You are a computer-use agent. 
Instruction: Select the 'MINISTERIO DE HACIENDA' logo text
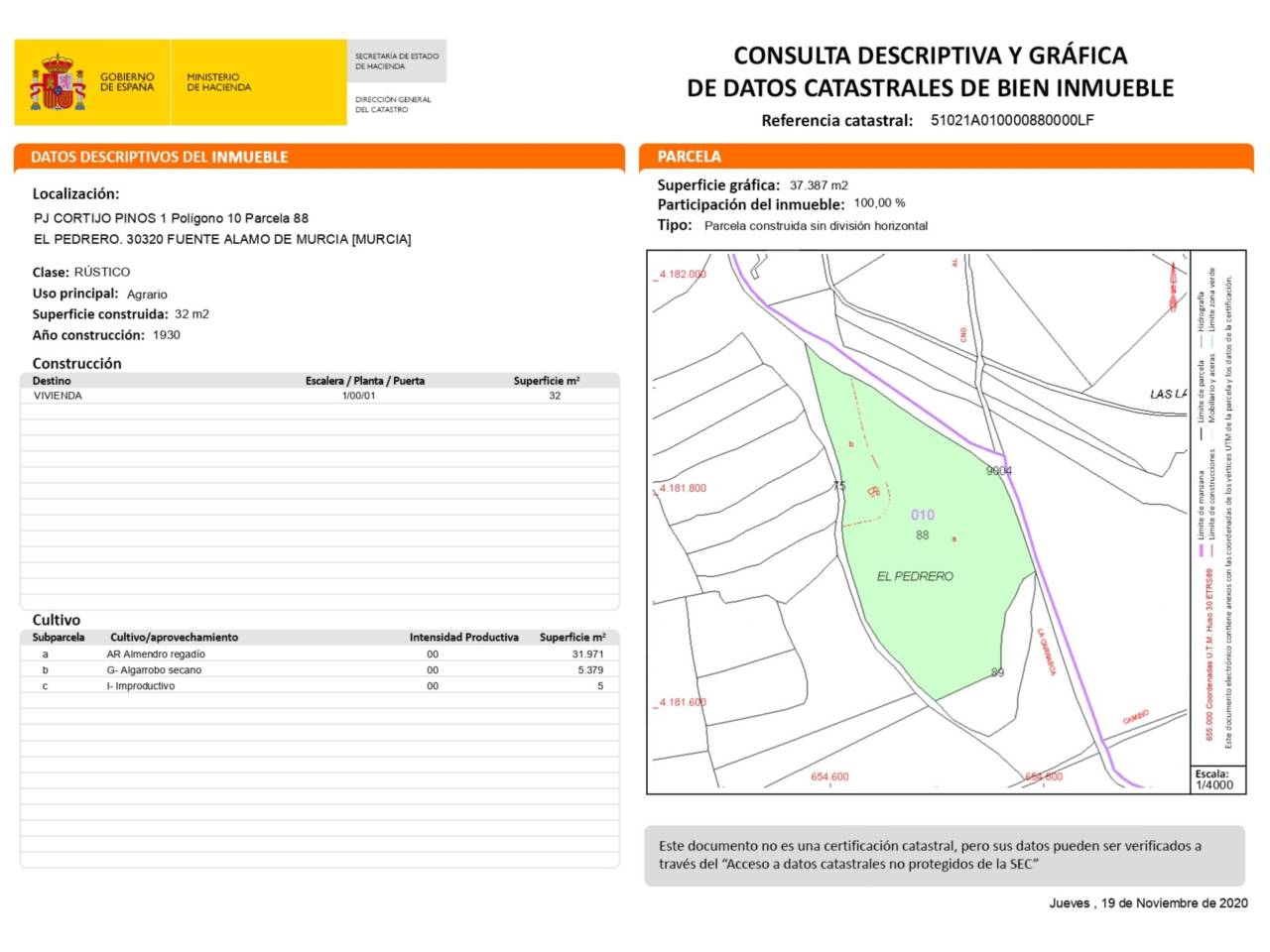(x=219, y=82)
